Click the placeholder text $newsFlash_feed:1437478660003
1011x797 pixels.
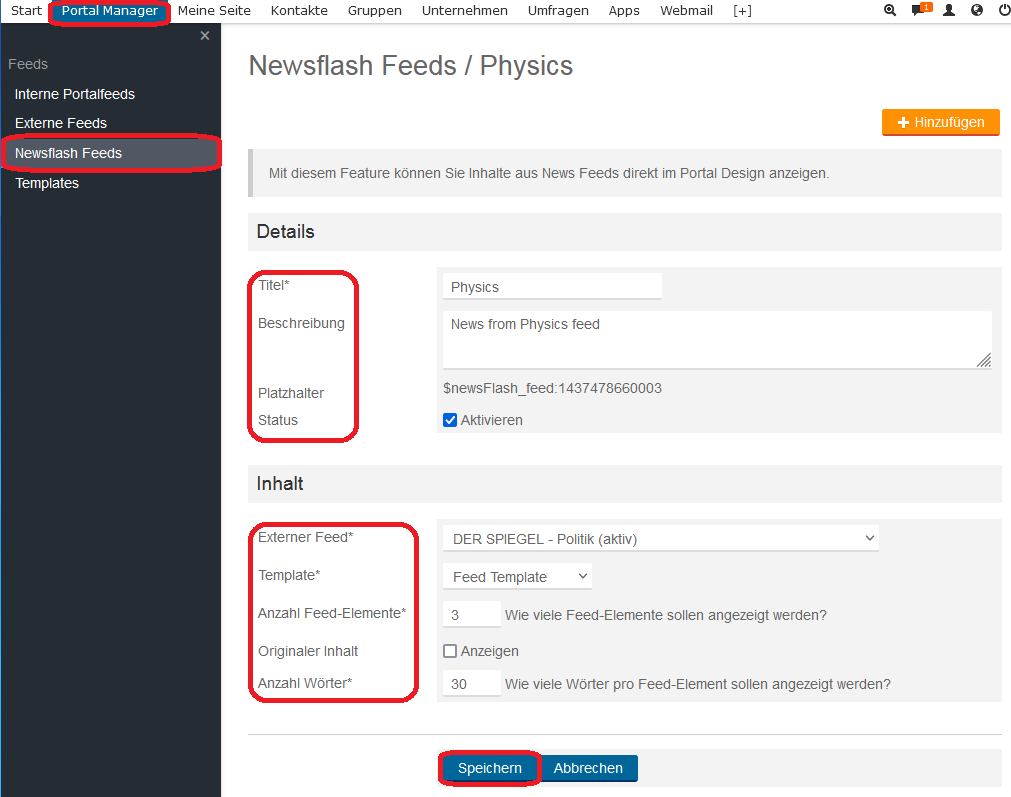[553, 388]
